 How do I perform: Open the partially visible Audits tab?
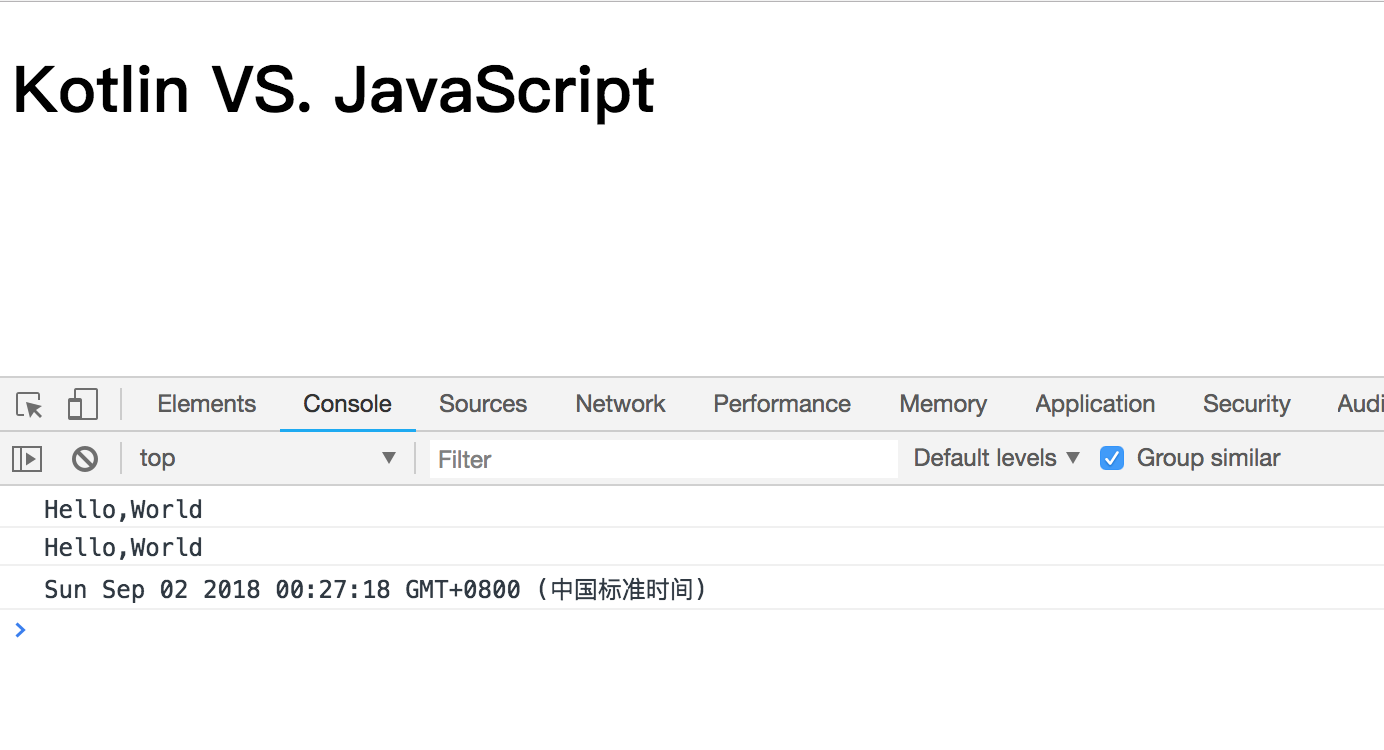point(1360,404)
